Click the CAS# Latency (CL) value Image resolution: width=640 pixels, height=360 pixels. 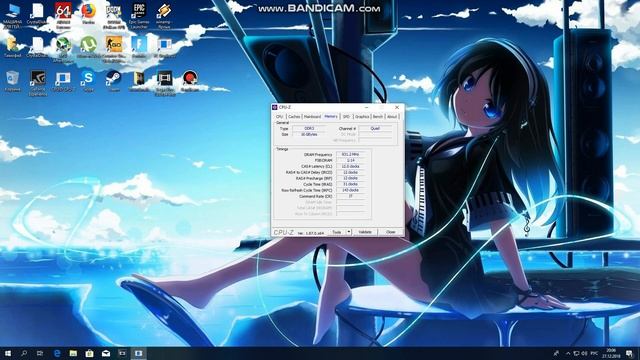click(x=350, y=167)
